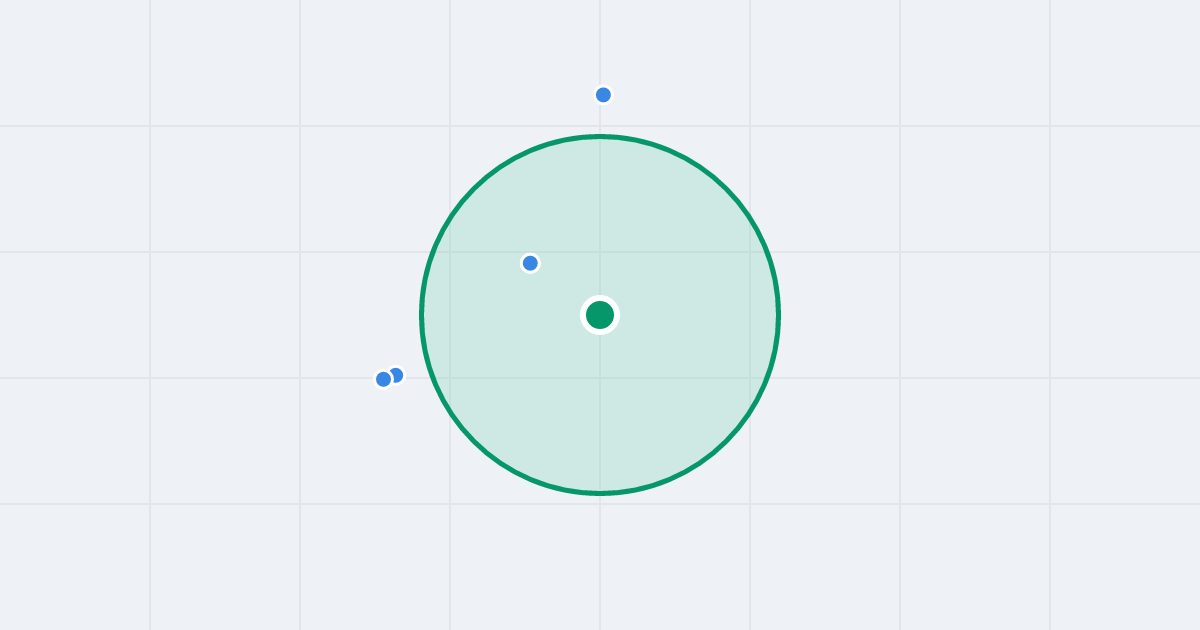This screenshot has height=630, width=1200.
Task: Click the green circle's outline at its bottommost point
Action: (x=600, y=493)
